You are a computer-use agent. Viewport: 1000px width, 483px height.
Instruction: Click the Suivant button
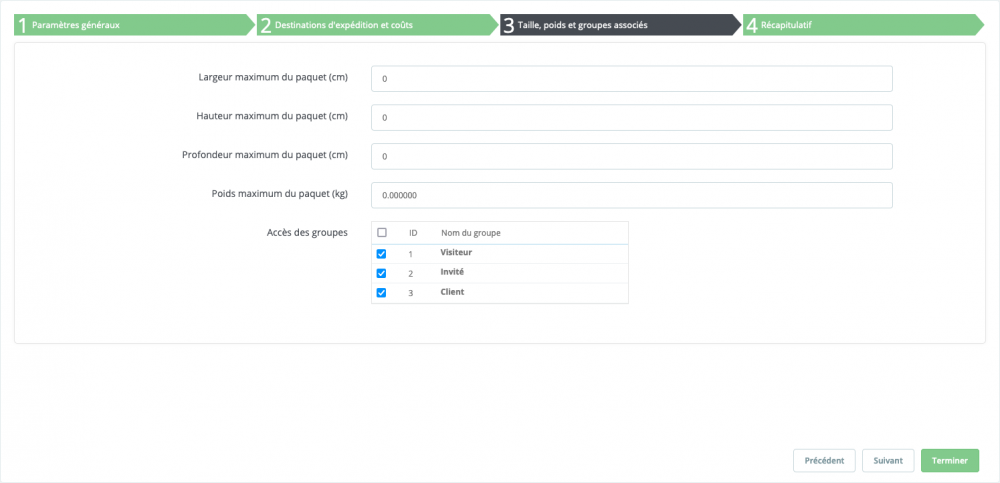(888, 461)
